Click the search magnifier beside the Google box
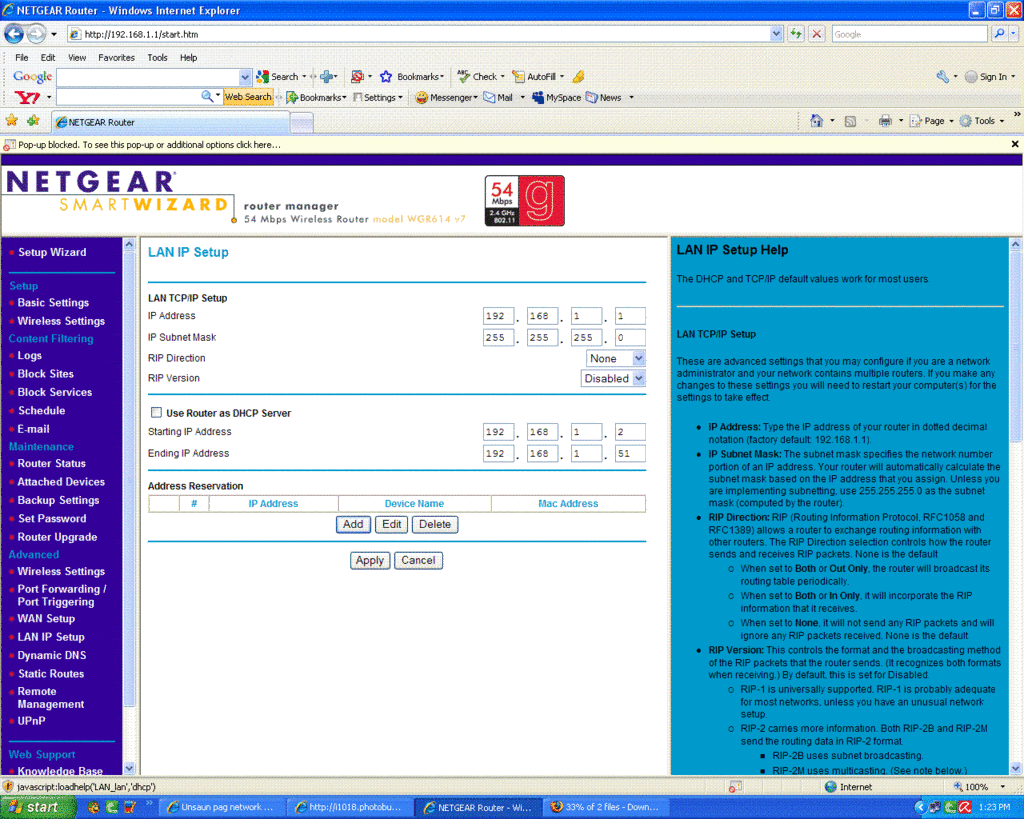This screenshot has height=819, width=1024. tap(999, 34)
